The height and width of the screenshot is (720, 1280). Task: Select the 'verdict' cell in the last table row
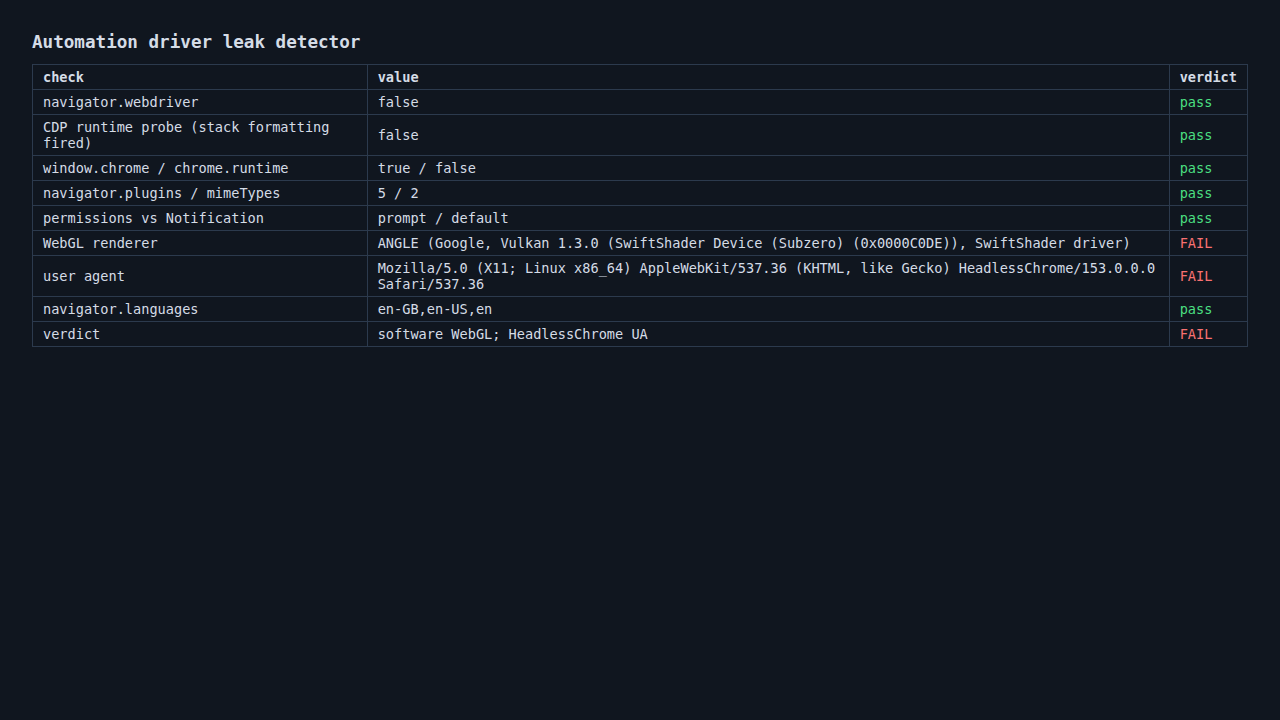coord(200,334)
